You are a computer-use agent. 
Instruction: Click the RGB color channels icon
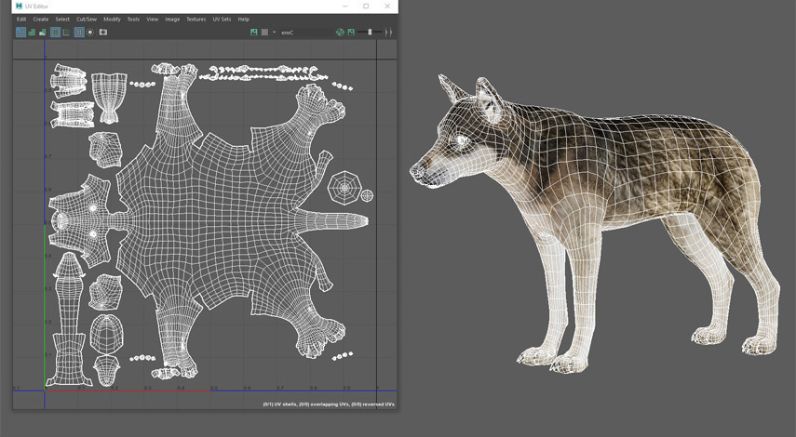tap(340, 32)
